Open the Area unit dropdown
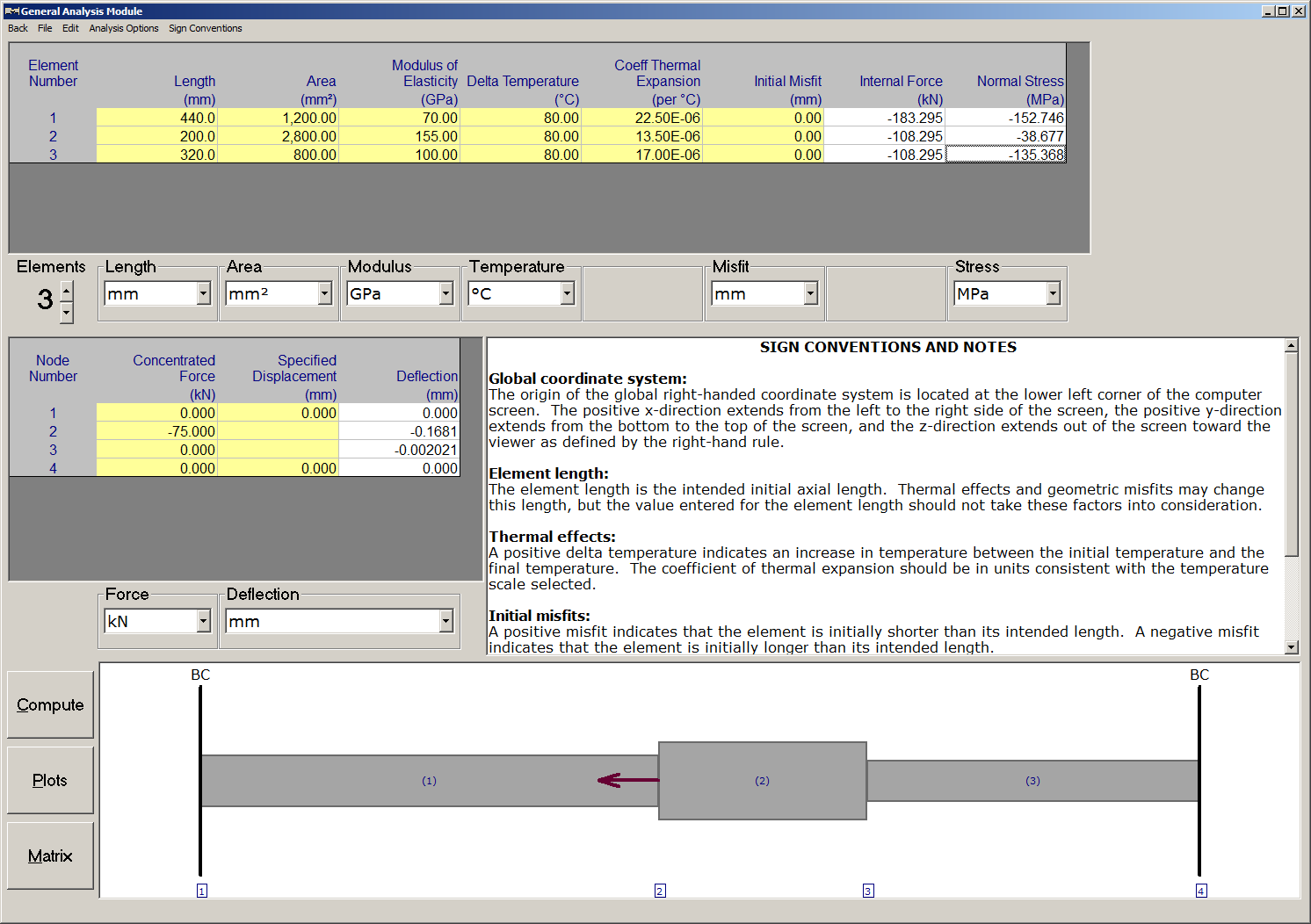Image resolution: width=1311 pixels, height=924 pixels. click(323, 293)
